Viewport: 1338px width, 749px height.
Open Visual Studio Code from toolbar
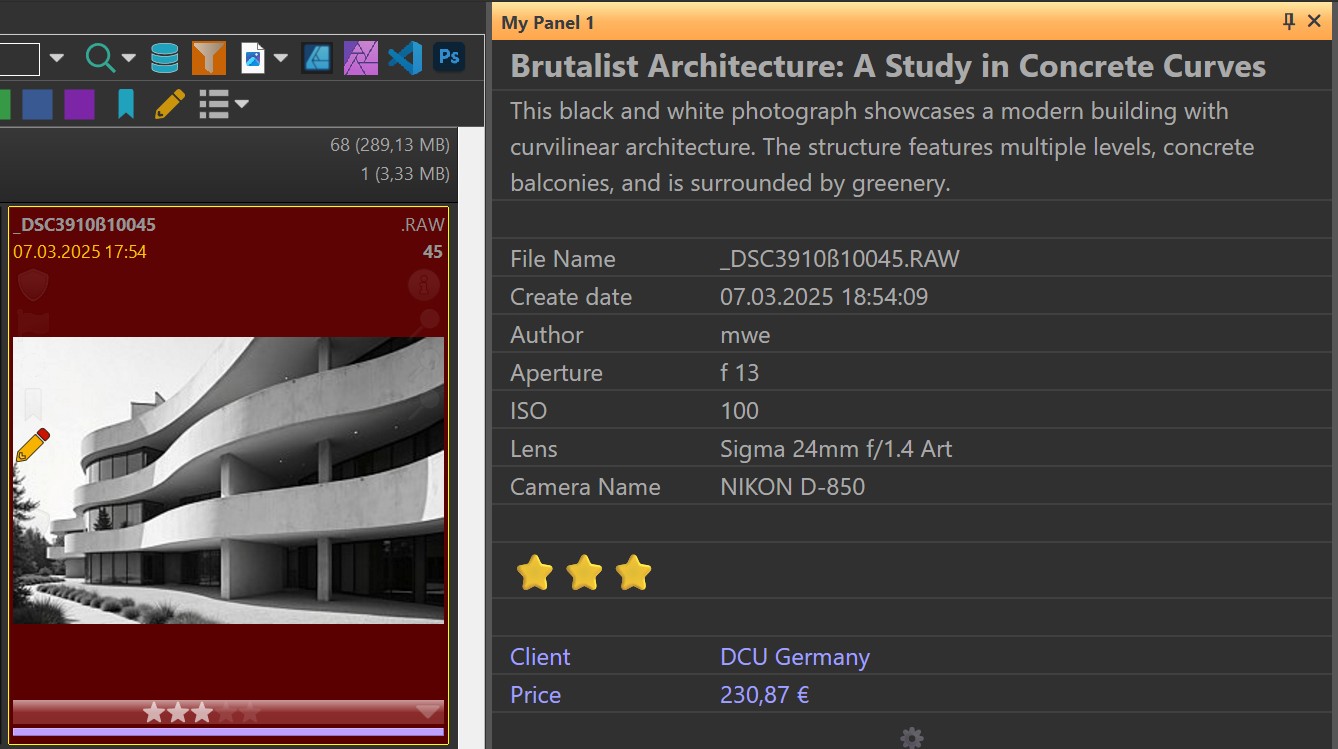(x=405, y=58)
